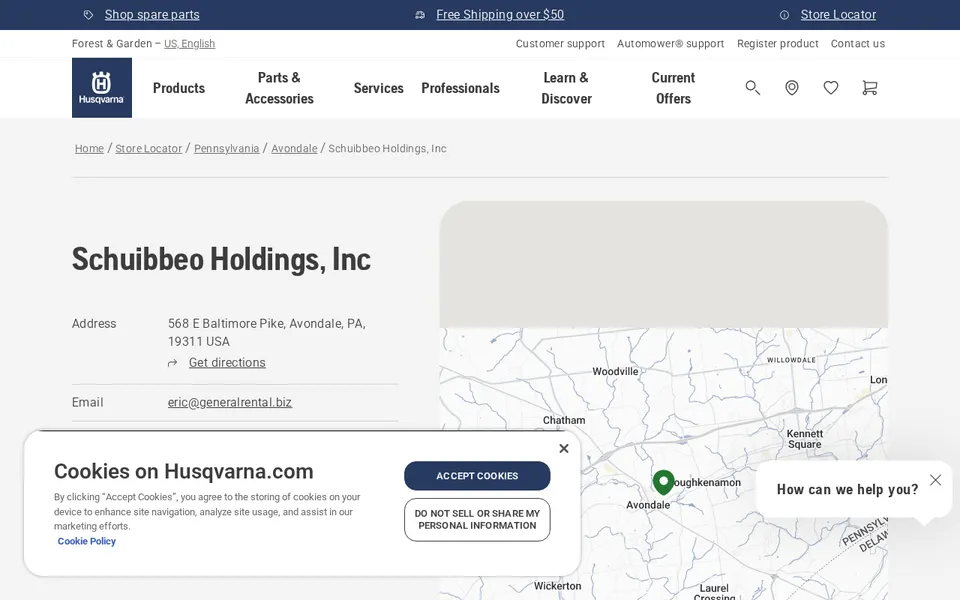The width and height of the screenshot is (960, 600).
Task: Dismiss the 'How can we help you?' chat bubble
Action: [x=936, y=480]
